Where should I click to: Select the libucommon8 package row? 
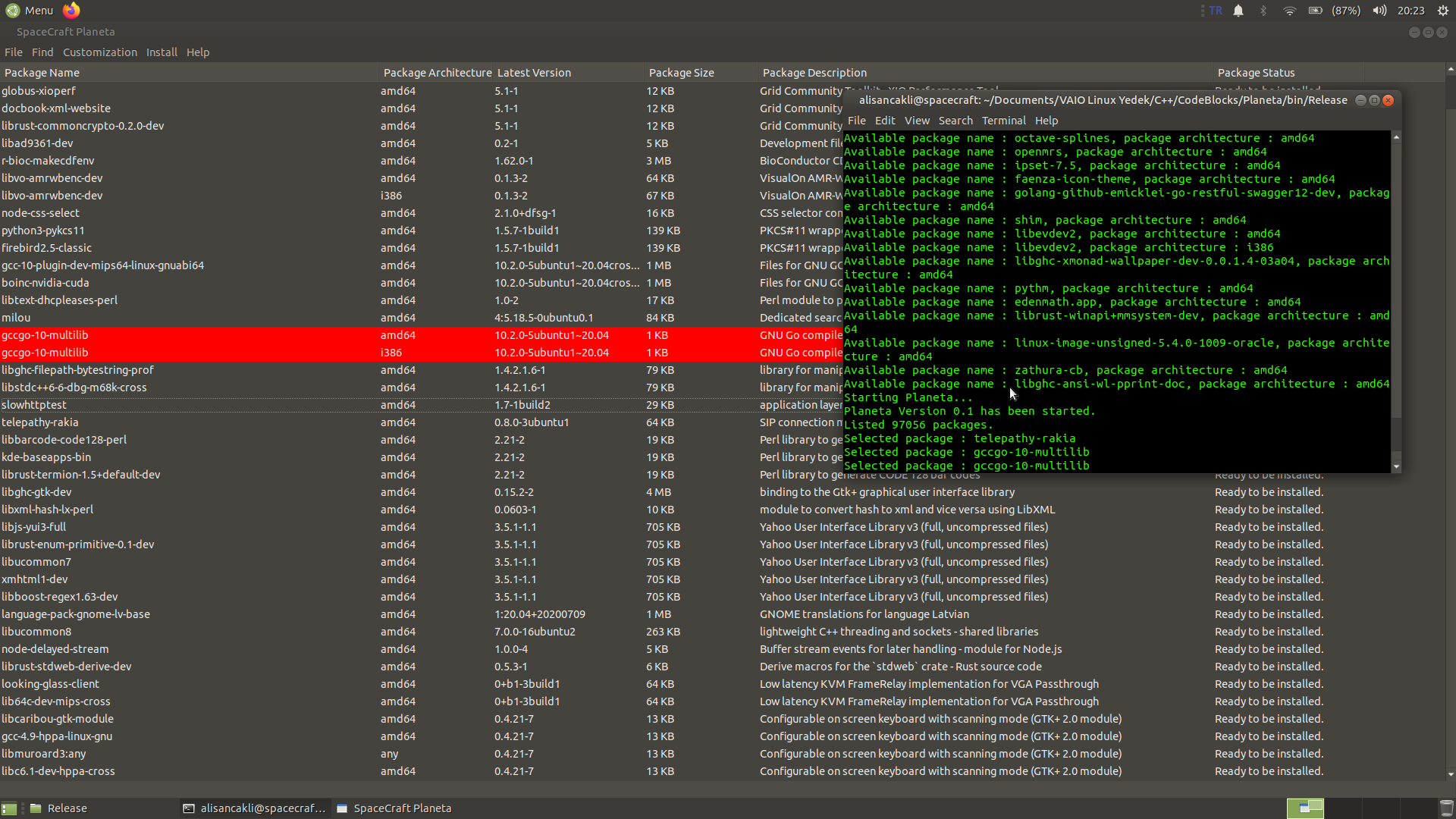click(x=722, y=632)
